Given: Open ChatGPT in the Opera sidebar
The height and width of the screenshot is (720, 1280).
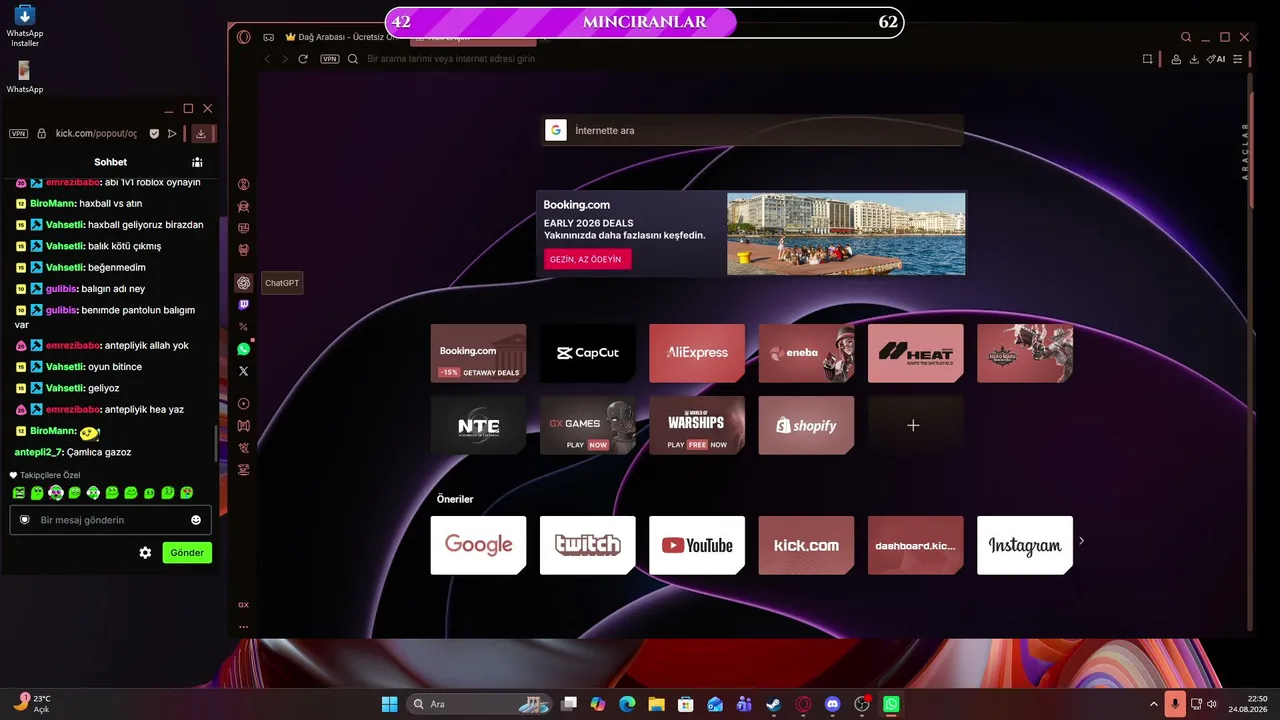Looking at the screenshot, I should pos(243,283).
